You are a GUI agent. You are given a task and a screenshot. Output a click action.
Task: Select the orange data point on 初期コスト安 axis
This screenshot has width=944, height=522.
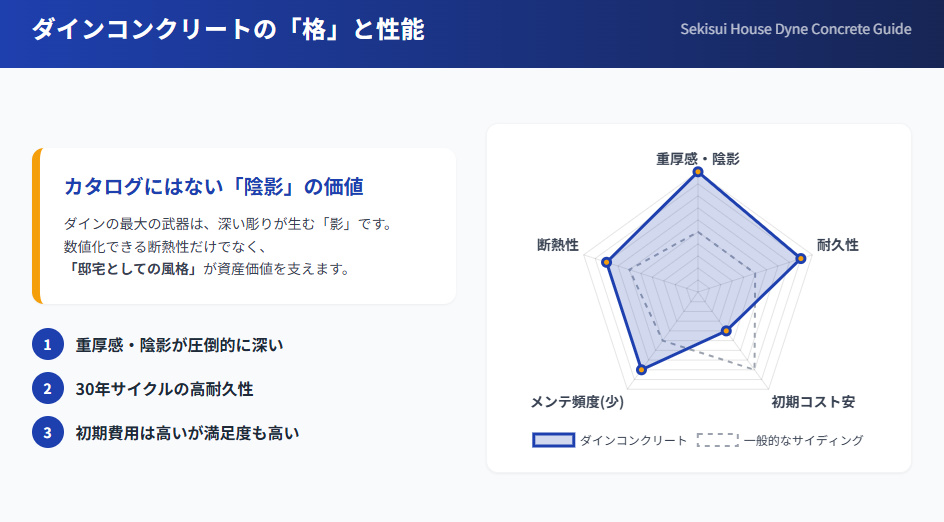coord(727,331)
